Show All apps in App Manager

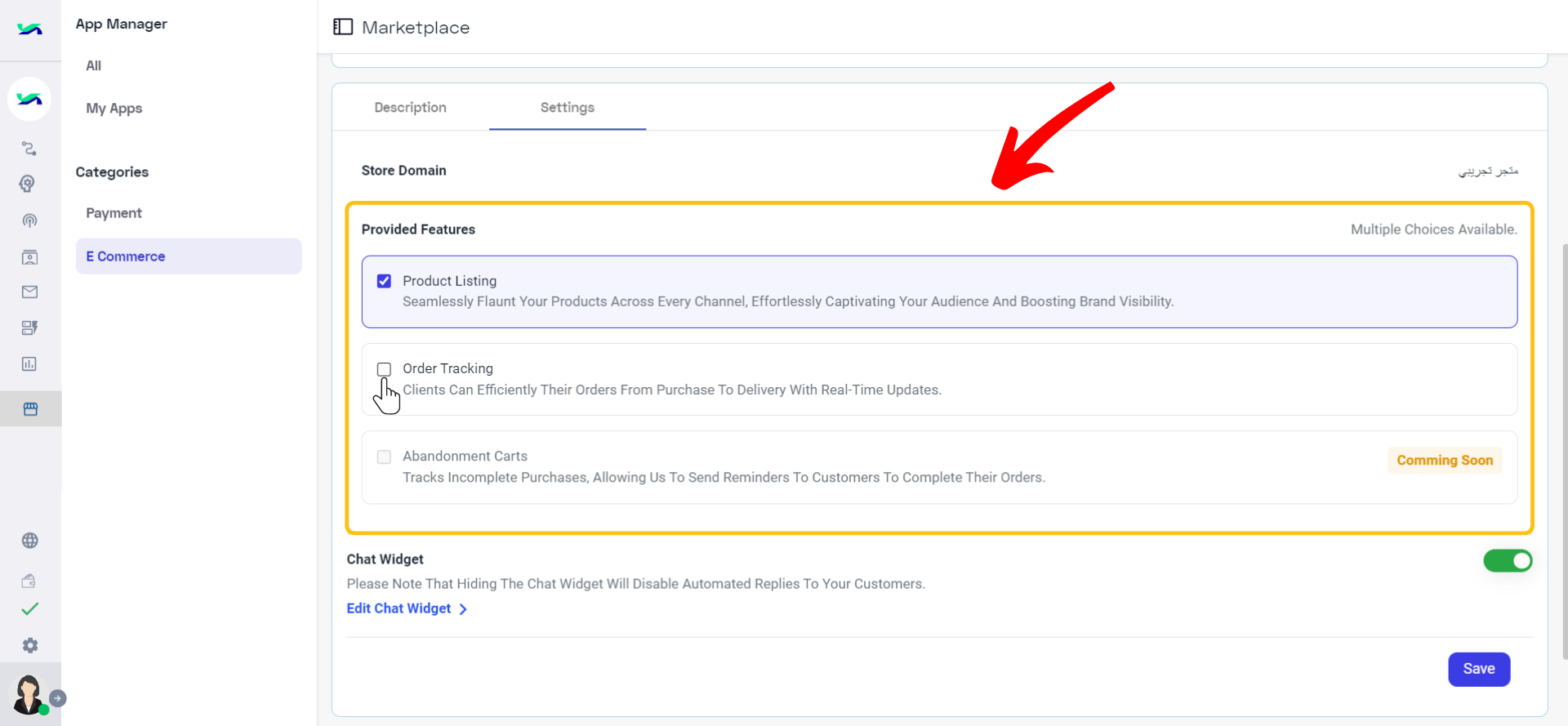coord(94,66)
